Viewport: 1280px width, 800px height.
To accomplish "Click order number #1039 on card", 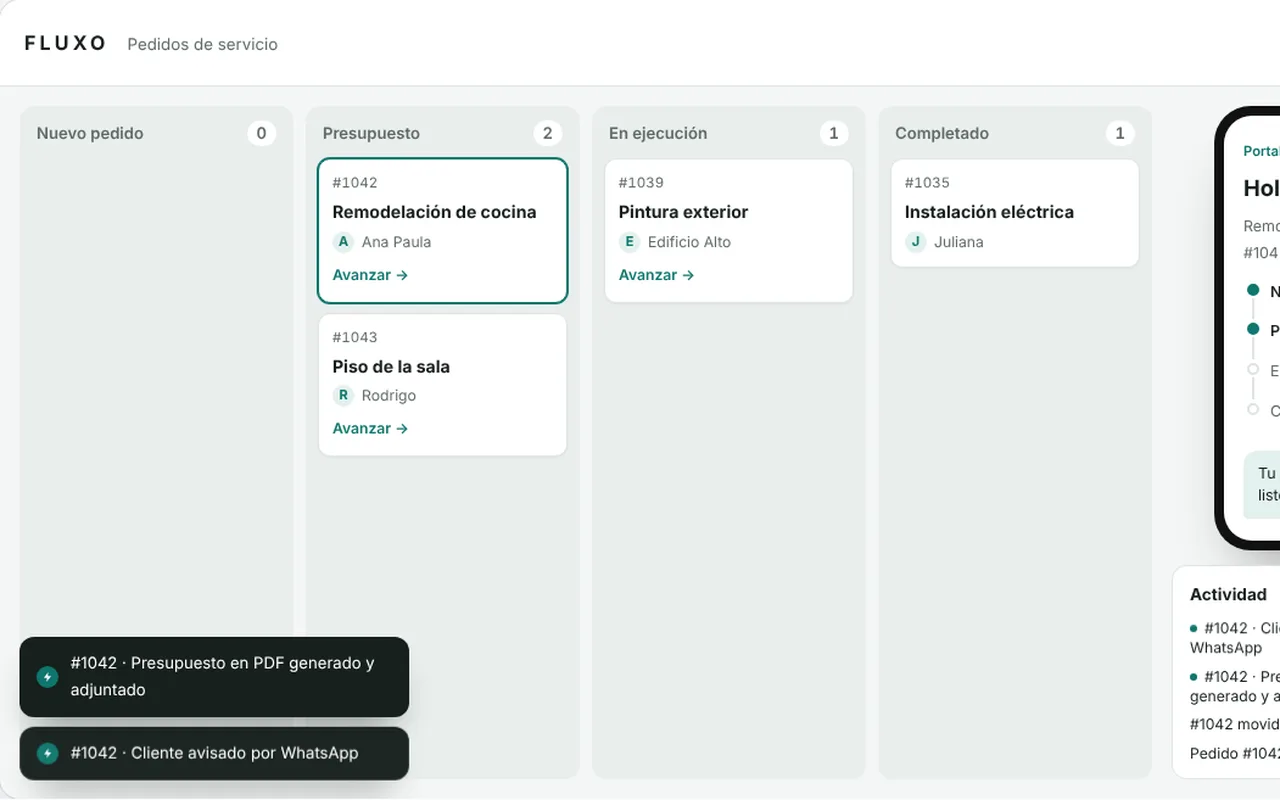I will (641, 183).
